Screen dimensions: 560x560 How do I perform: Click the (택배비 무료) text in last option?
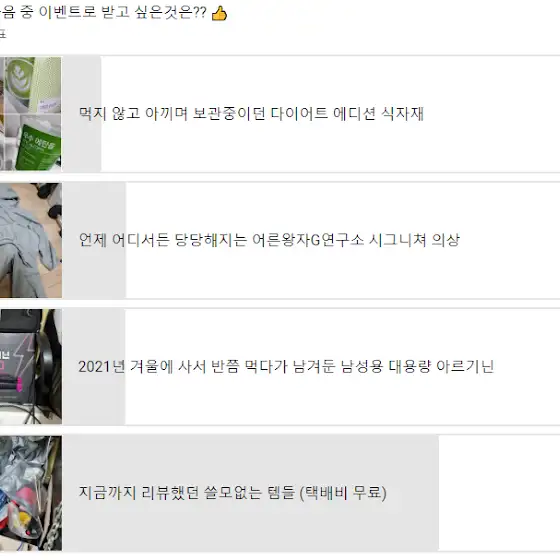tap(343, 493)
